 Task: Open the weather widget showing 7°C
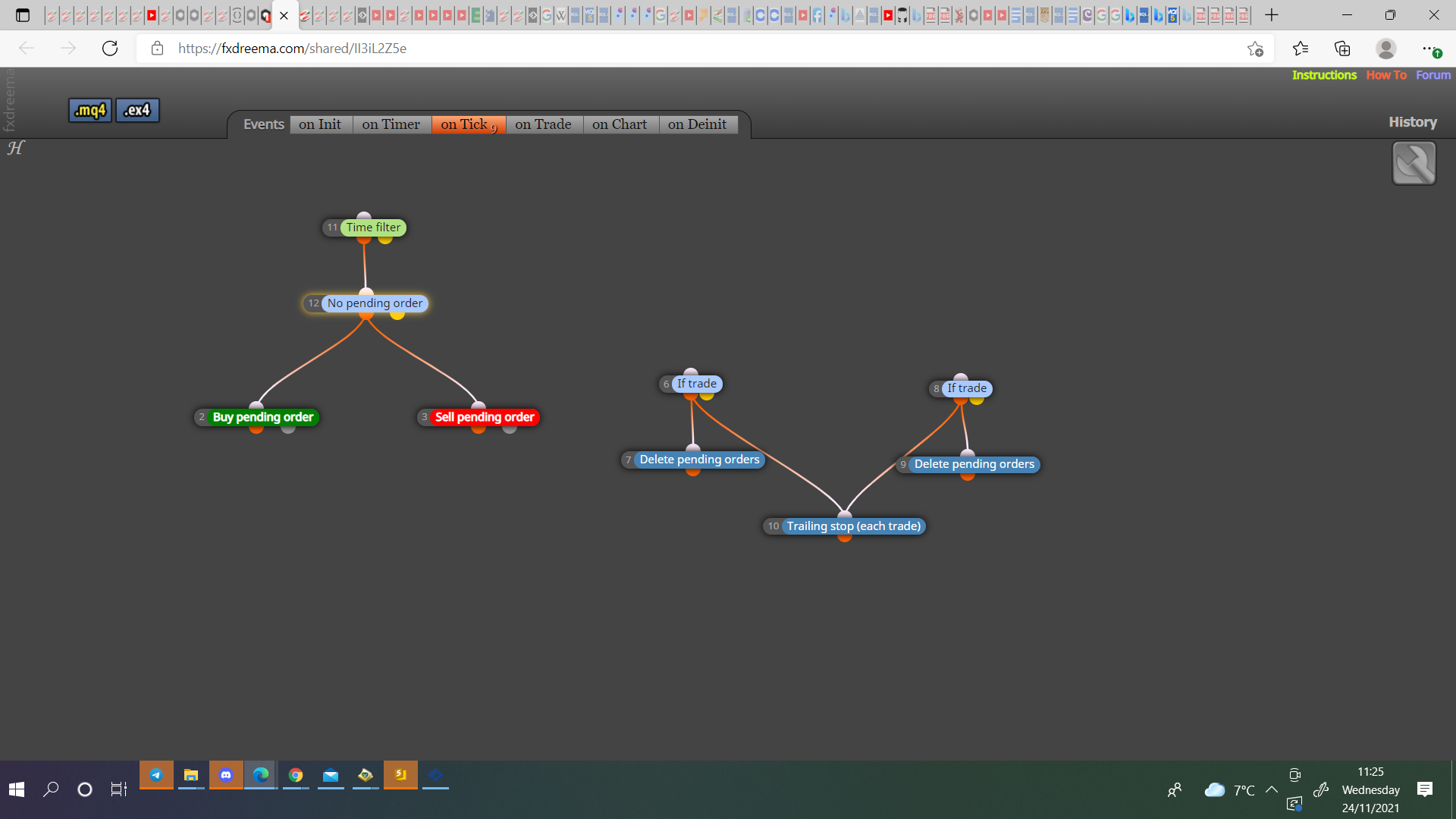(1229, 790)
